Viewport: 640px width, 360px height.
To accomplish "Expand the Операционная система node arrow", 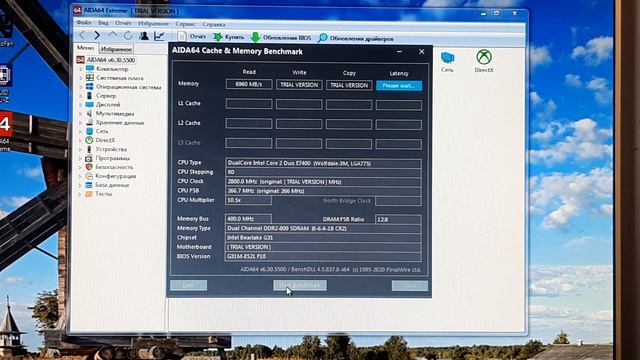I will (81, 87).
